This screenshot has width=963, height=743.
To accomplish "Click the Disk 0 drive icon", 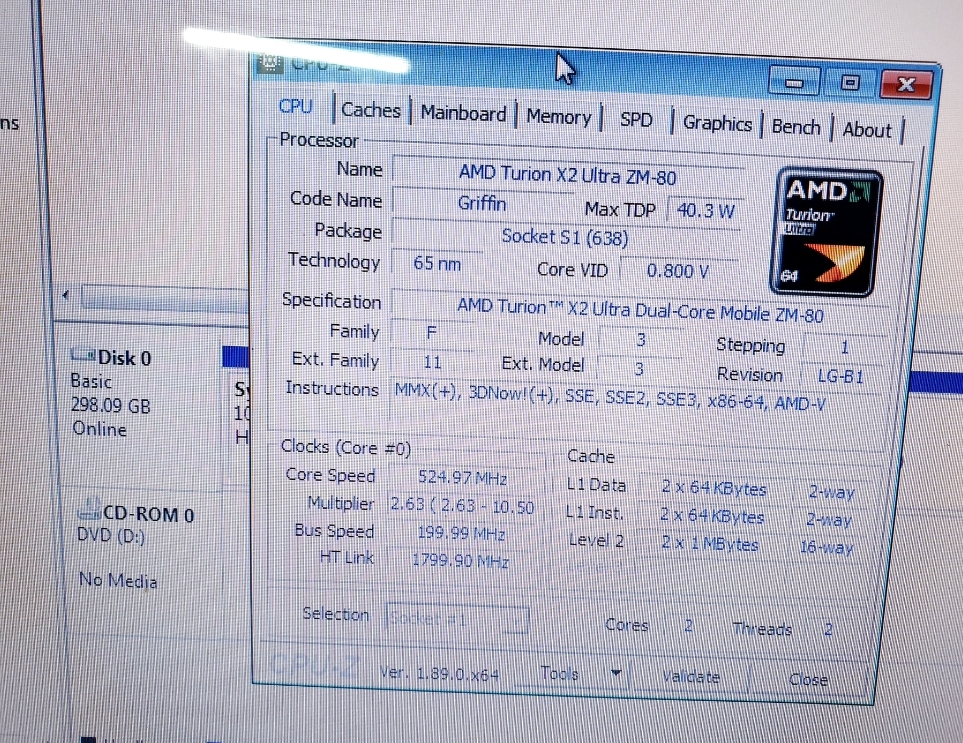I will (x=83, y=356).
